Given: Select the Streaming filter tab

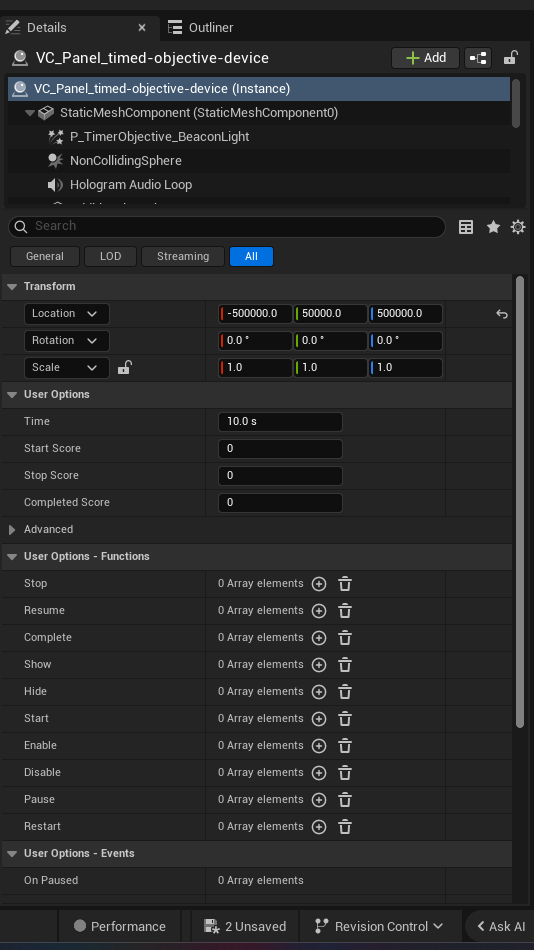Looking at the screenshot, I should [x=183, y=256].
